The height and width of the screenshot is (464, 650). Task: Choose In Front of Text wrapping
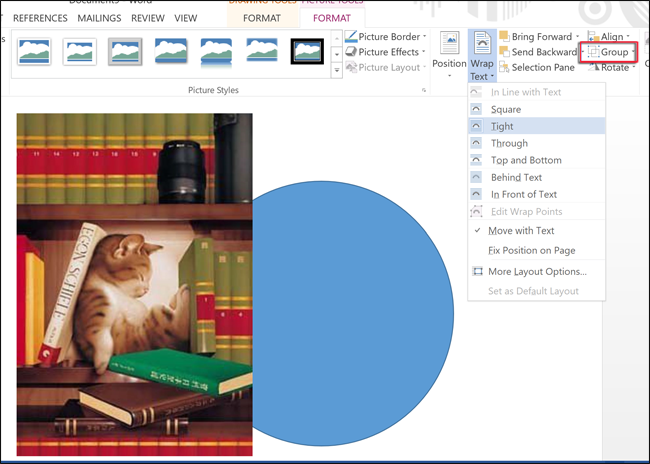click(536, 194)
